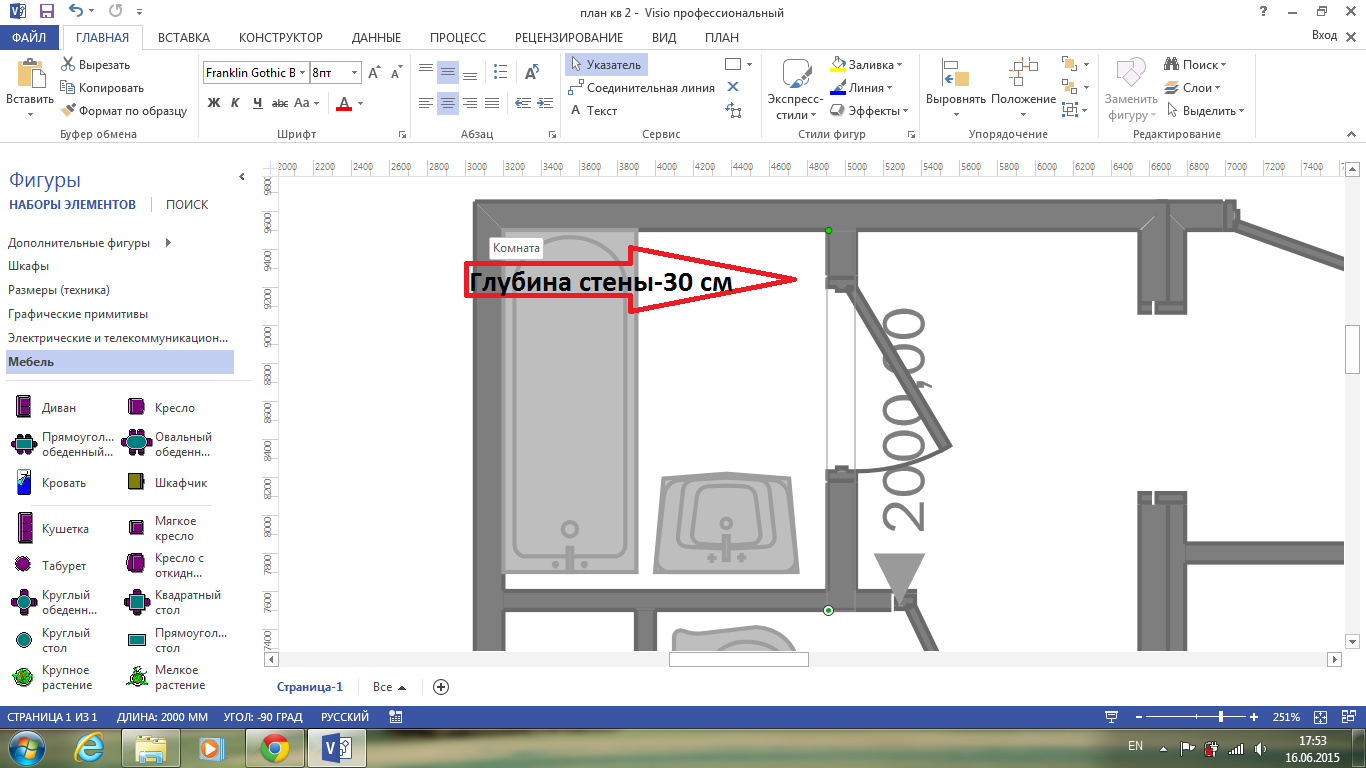Click the Cut (Вырезать) scissors icon
The image size is (1366, 768).
click(69, 64)
